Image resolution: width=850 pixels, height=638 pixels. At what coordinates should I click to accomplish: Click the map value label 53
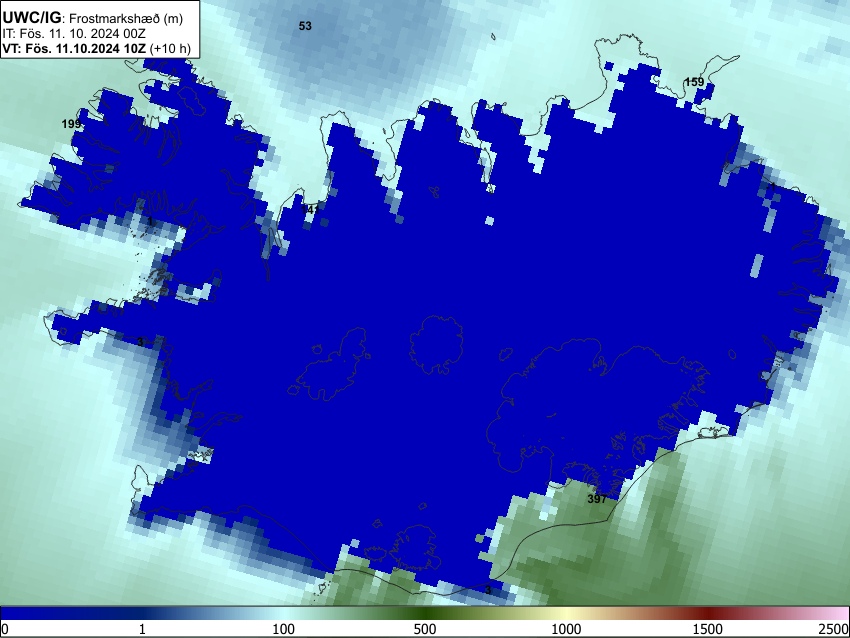tap(305, 26)
